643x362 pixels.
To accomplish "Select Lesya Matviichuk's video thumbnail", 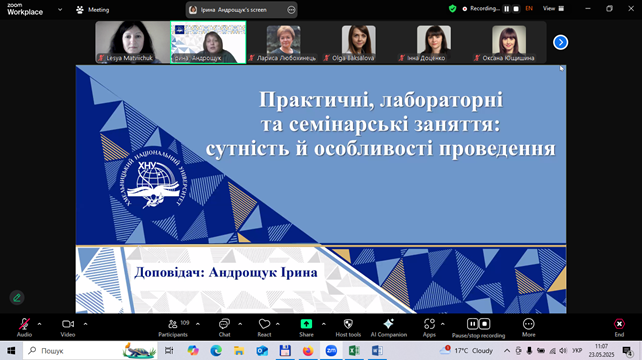I will pos(132,42).
